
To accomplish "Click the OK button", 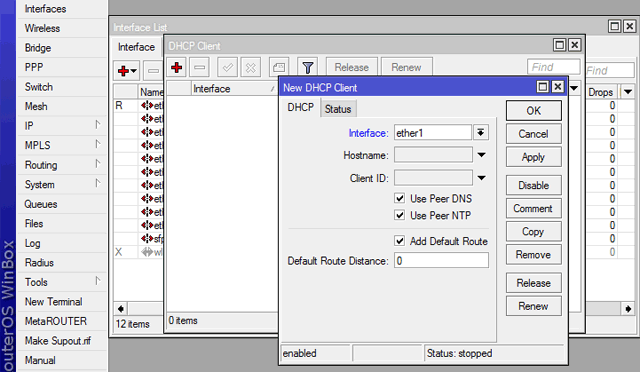I will (534, 111).
